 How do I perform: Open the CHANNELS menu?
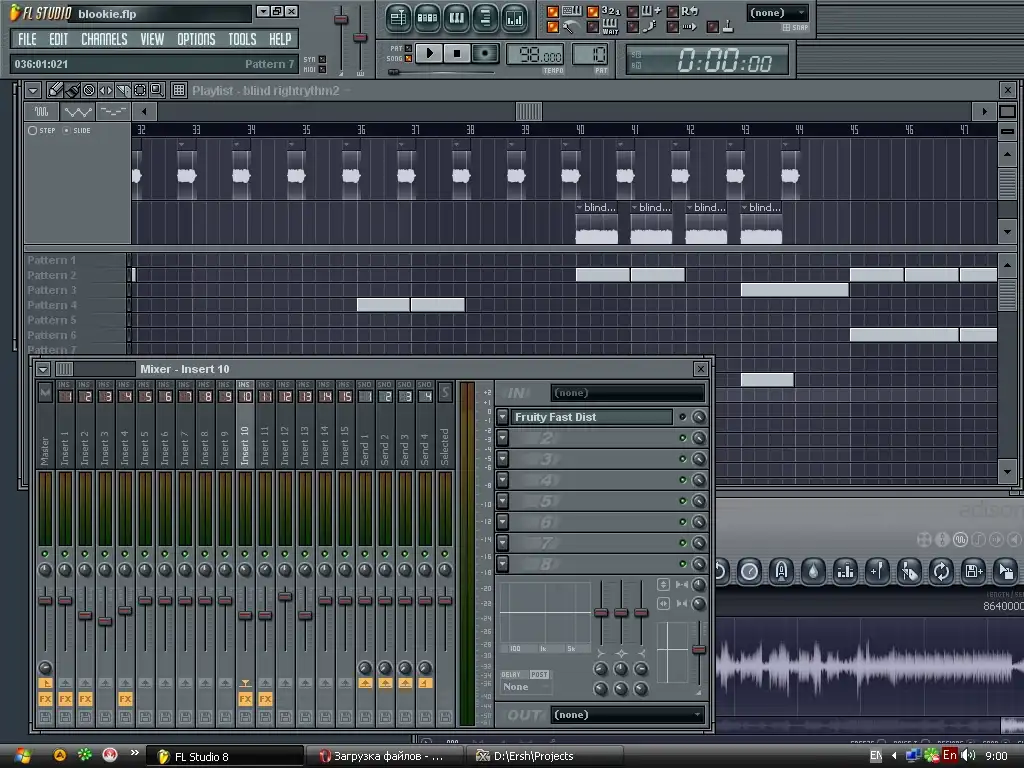[104, 39]
